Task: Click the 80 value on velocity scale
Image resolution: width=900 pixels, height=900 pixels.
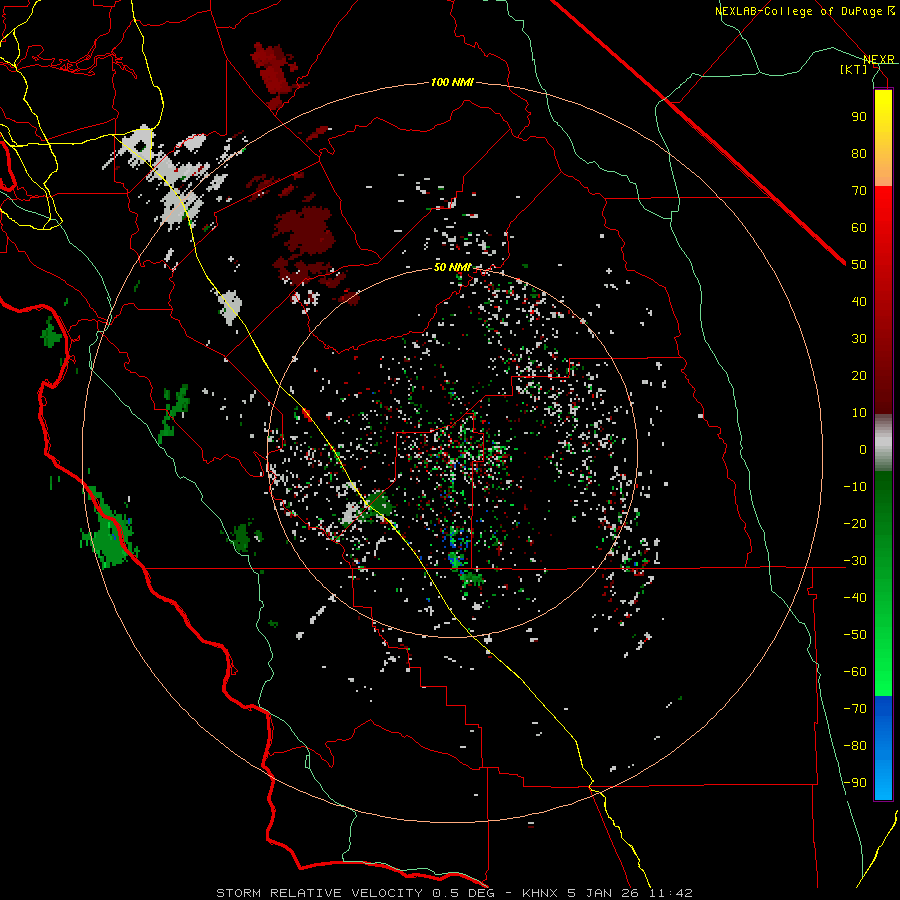Action: click(x=859, y=154)
